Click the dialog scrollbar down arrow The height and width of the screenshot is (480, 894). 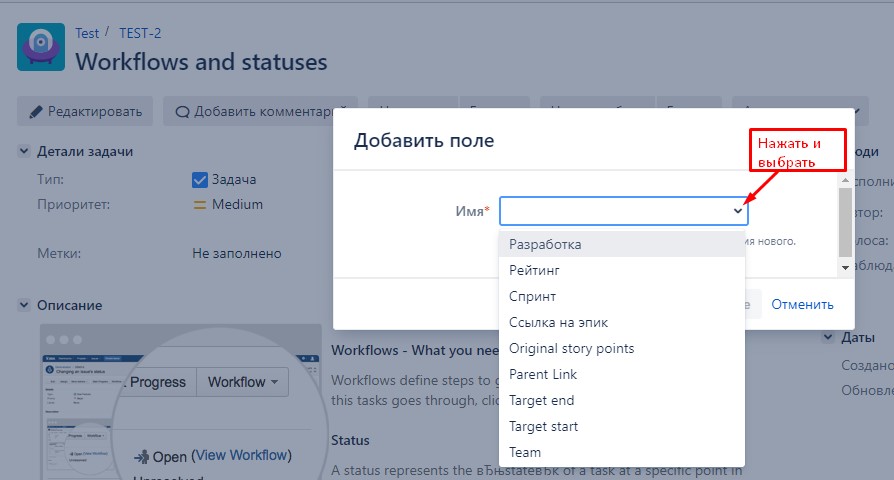click(846, 267)
